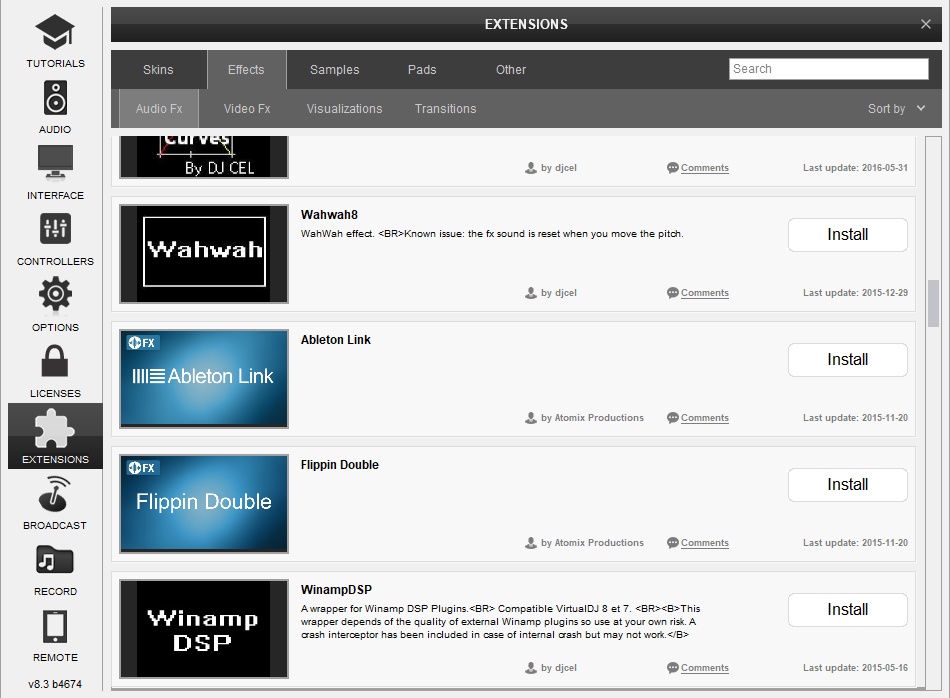This screenshot has width=950, height=698.
Task: Click the comments bubble icon for Flippin Double
Action: (x=673, y=542)
